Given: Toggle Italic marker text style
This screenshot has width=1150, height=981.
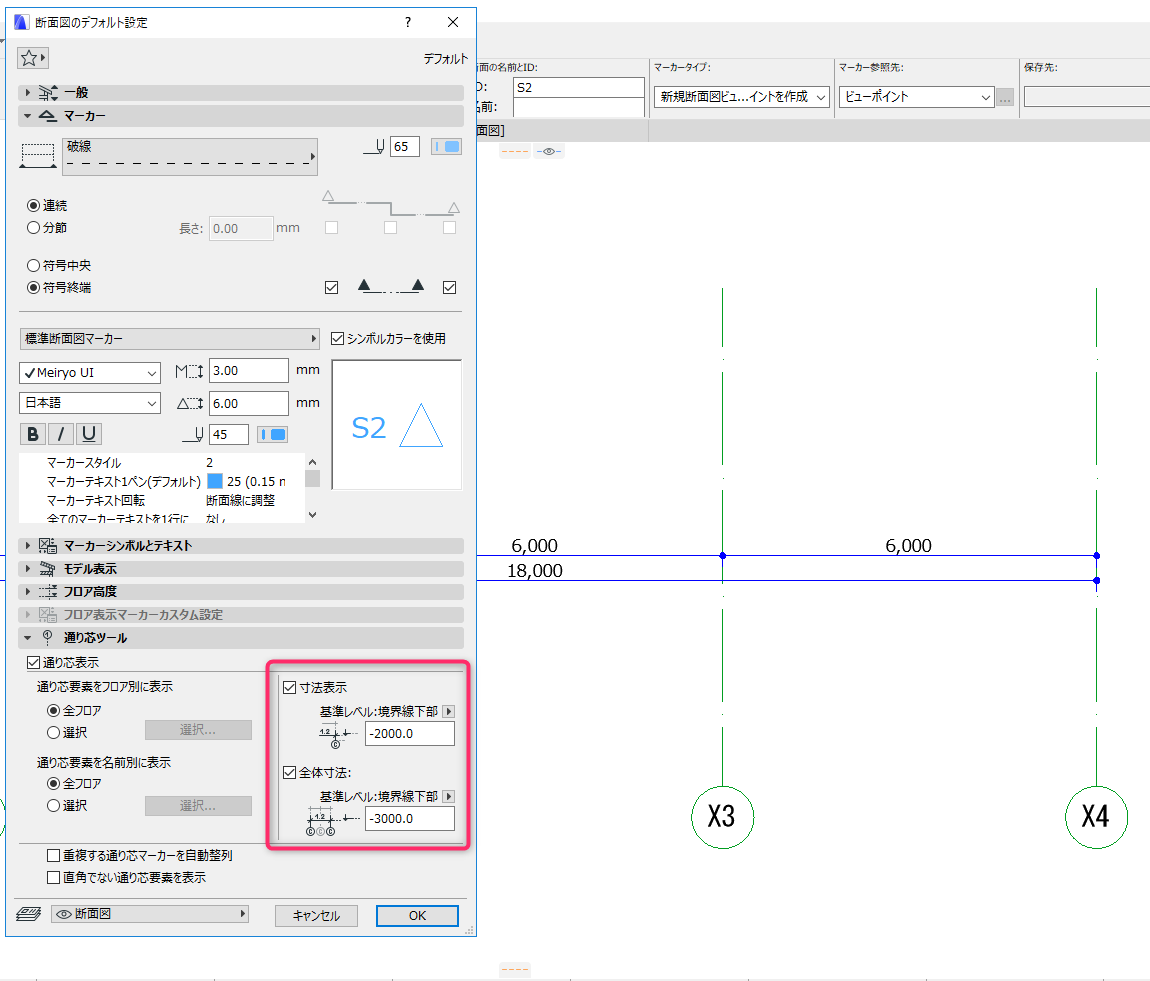Looking at the screenshot, I should click(61, 434).
